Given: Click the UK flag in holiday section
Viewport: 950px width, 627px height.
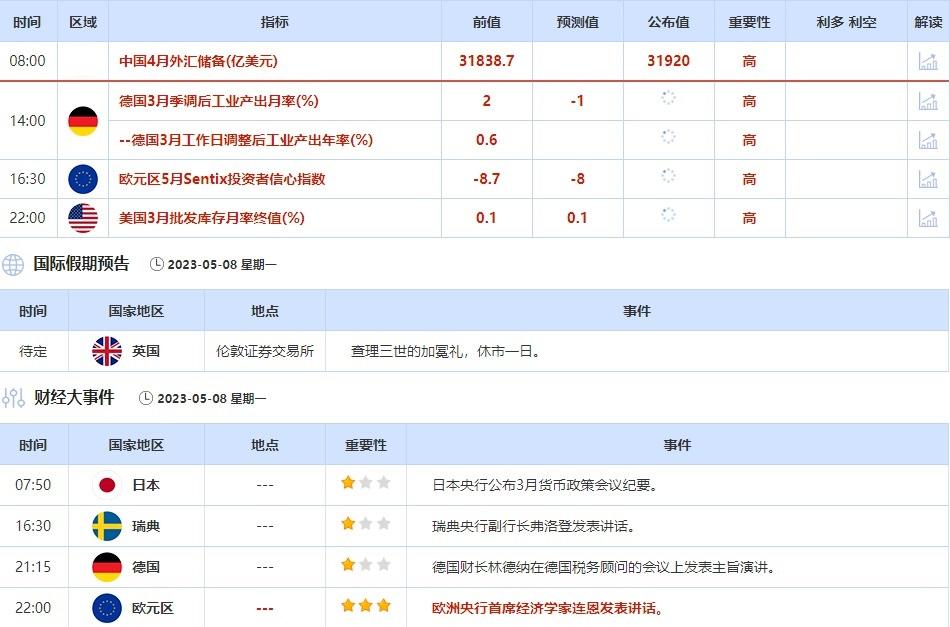Looking at the screenshot, I should 107,351.
